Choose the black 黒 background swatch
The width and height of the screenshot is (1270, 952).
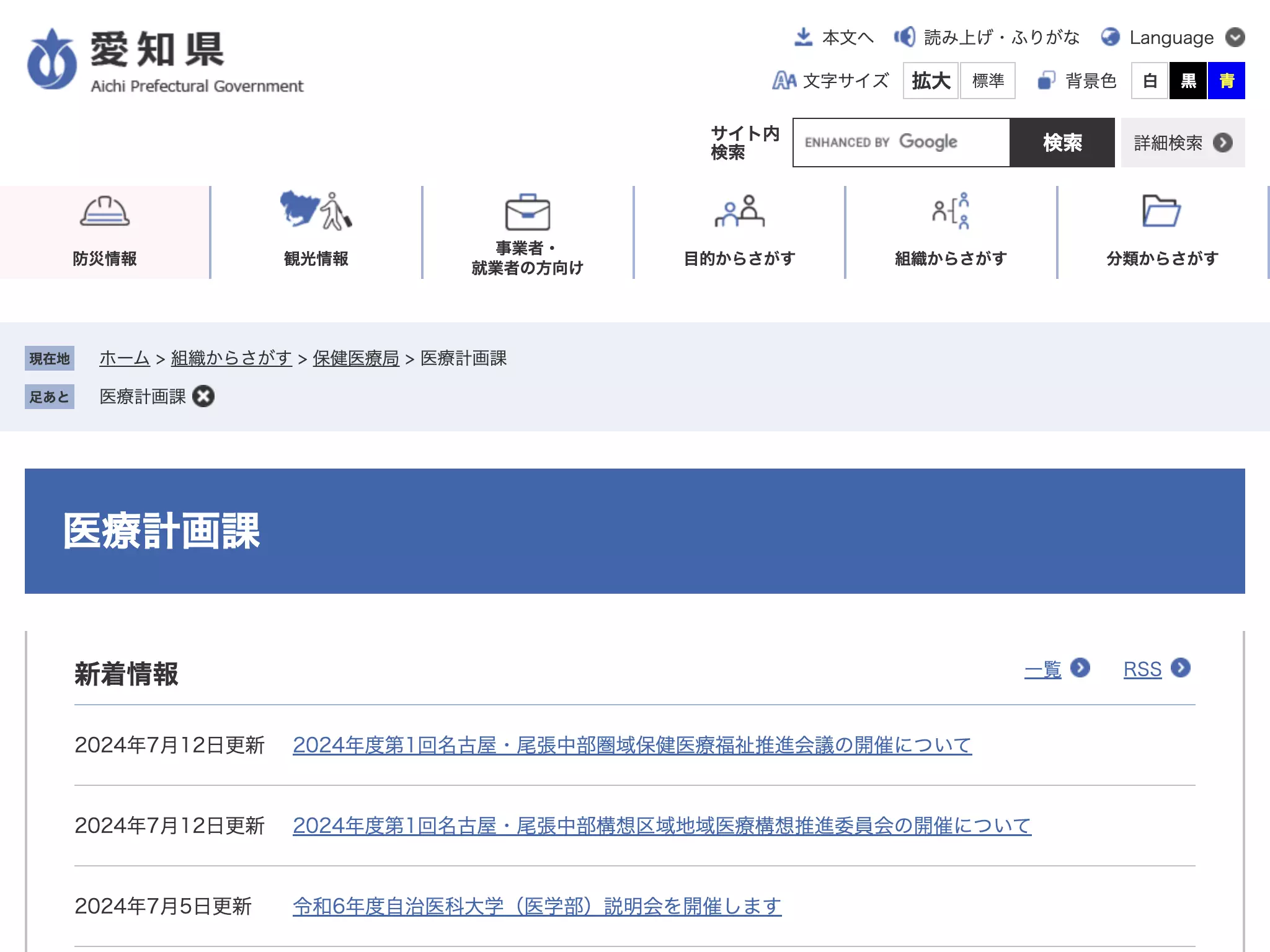1188,81
